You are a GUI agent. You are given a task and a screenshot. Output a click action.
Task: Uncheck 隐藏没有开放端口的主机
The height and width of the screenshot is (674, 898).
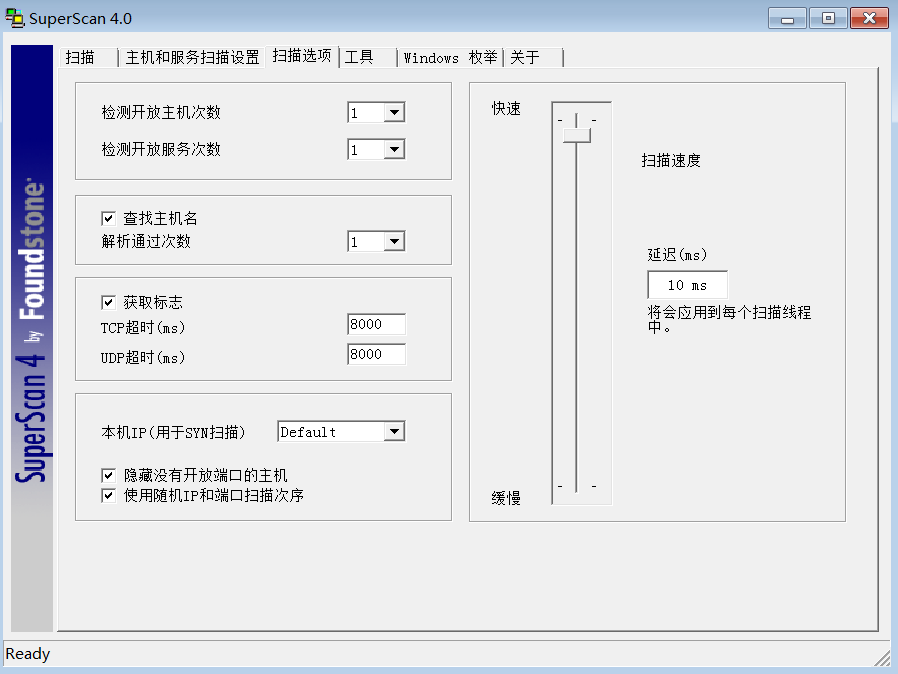pos(108,475)
